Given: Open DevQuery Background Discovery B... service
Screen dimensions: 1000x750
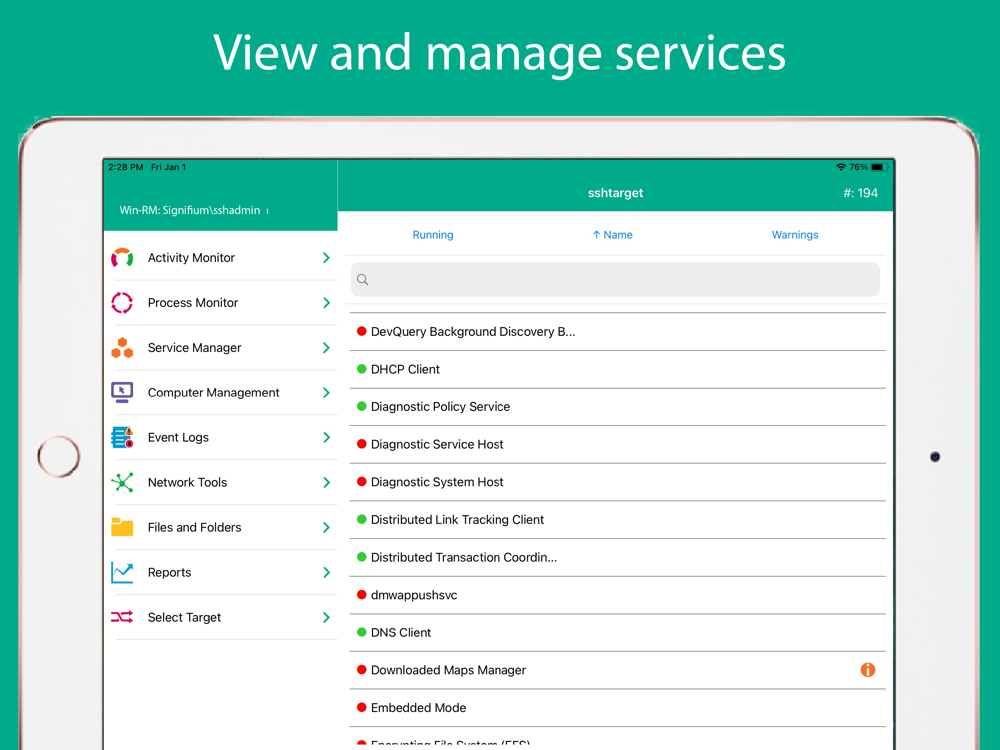Looking at the screenshot, I should click(x=617, y=332).
